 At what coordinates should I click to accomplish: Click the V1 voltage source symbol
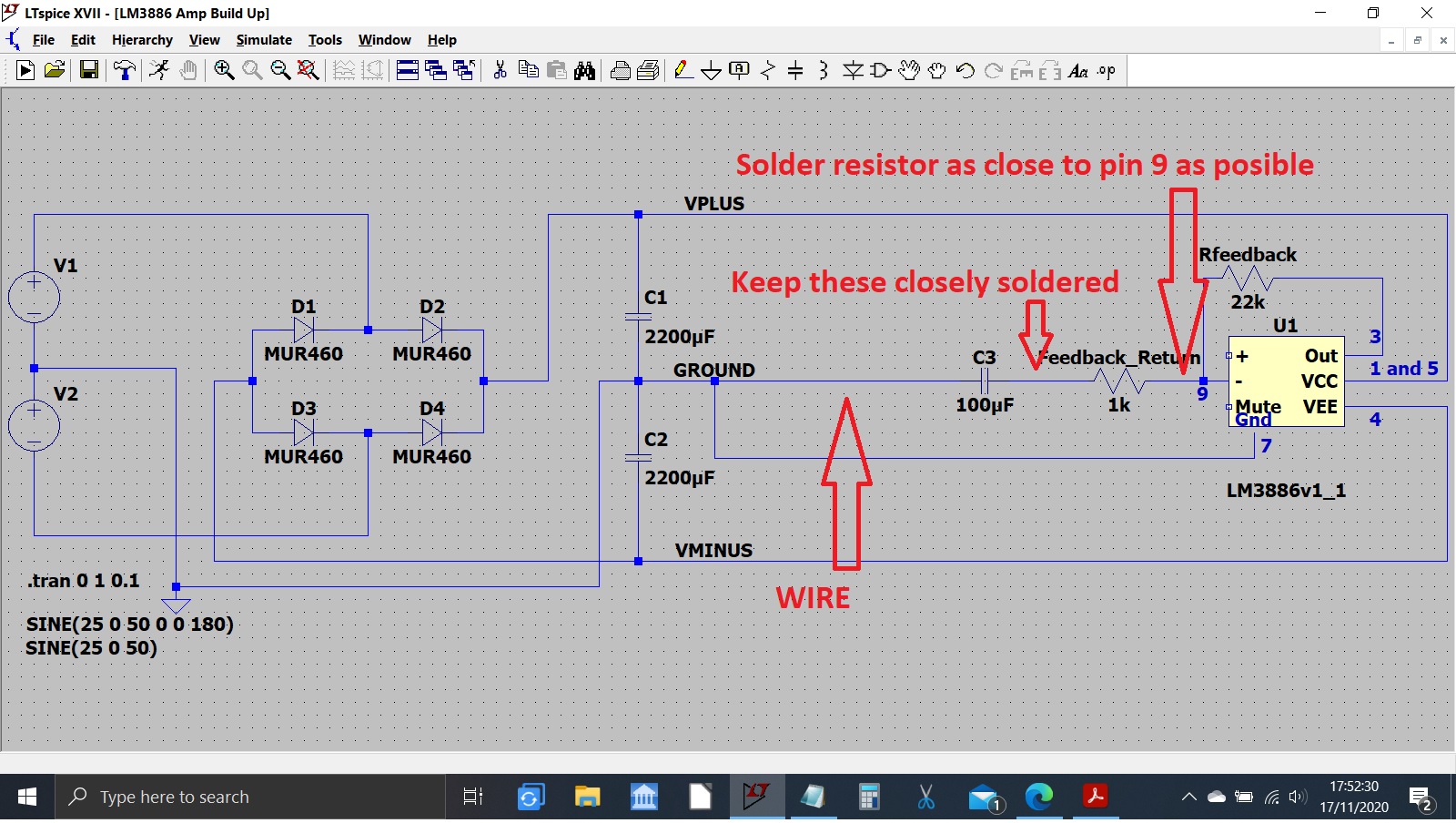[34, 297]
